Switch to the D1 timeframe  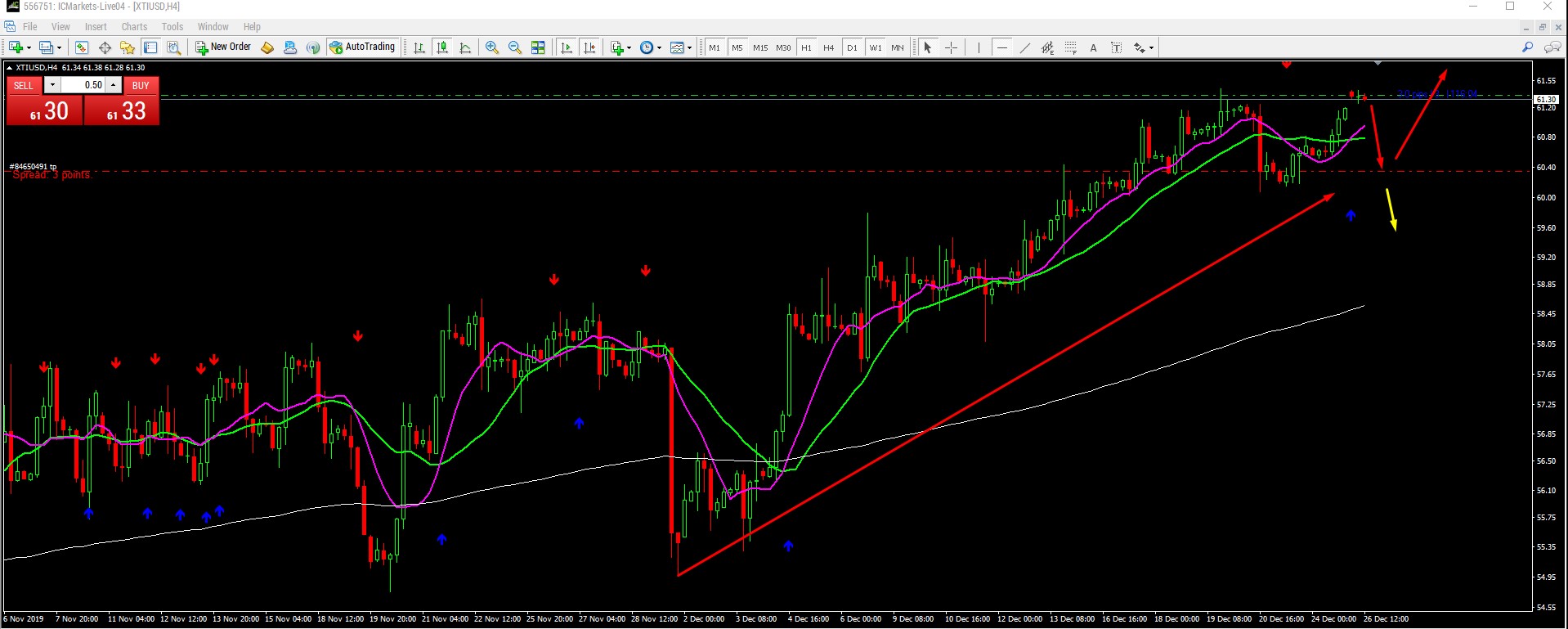coord(852,47)
